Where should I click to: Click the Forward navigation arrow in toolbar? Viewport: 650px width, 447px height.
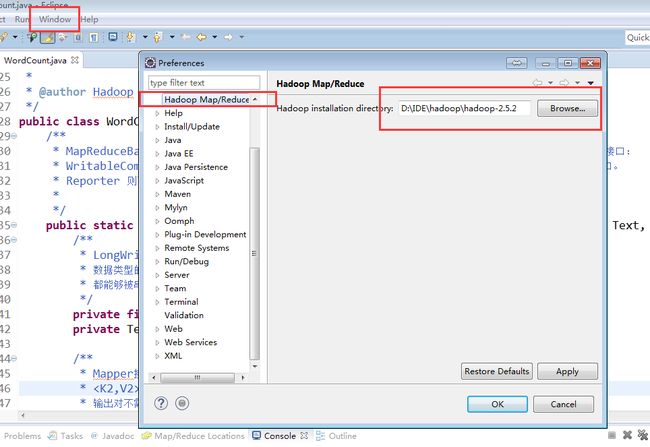[x=228, y=37]
